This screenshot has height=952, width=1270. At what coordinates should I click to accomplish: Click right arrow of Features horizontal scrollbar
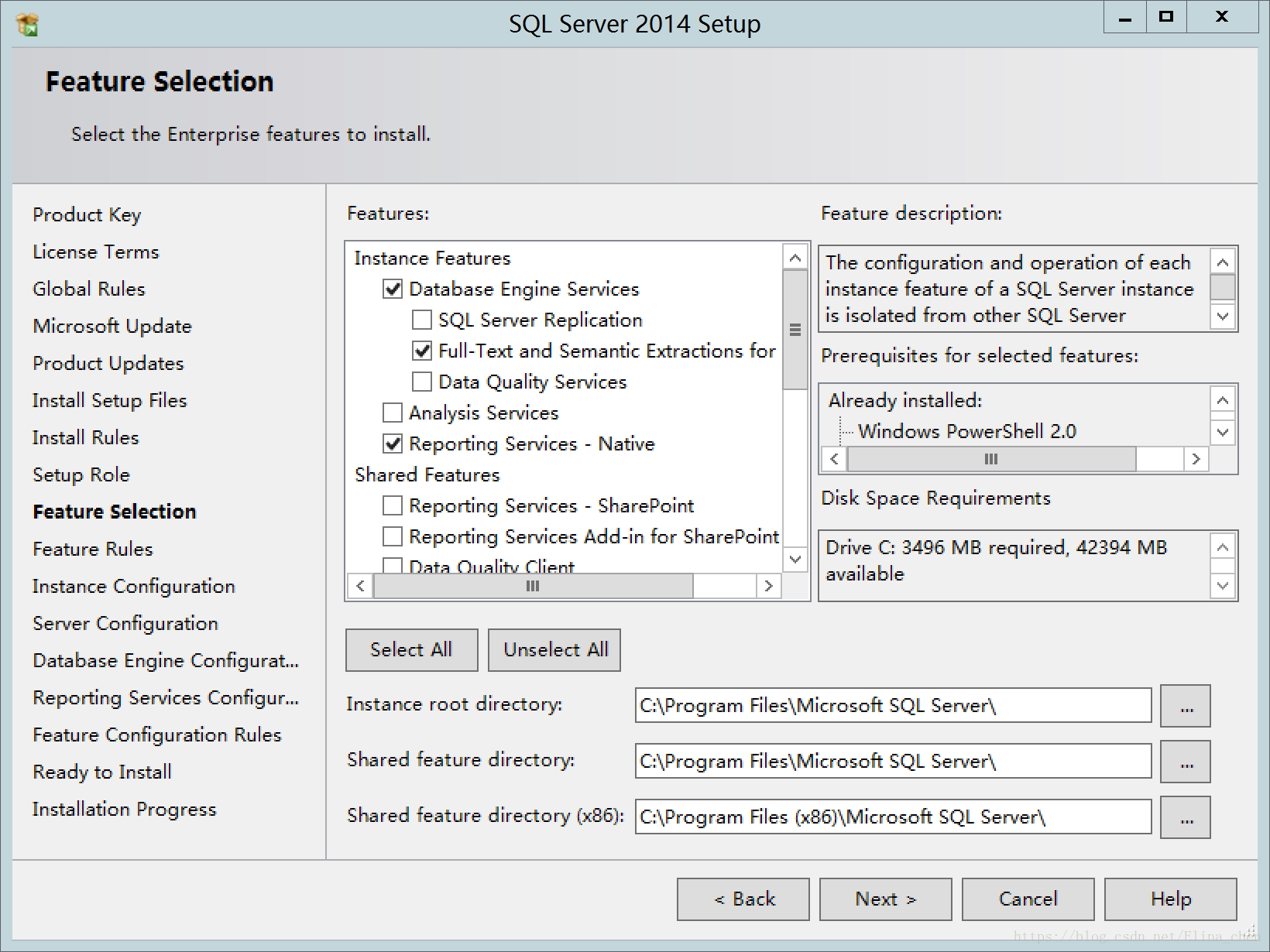coord(768,586)
